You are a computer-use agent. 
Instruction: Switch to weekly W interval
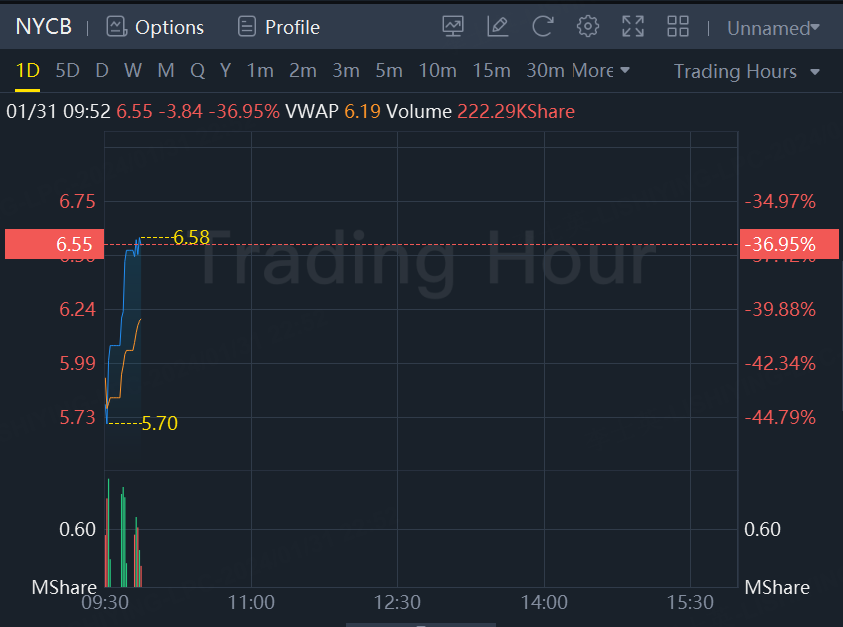pos(133,70)
